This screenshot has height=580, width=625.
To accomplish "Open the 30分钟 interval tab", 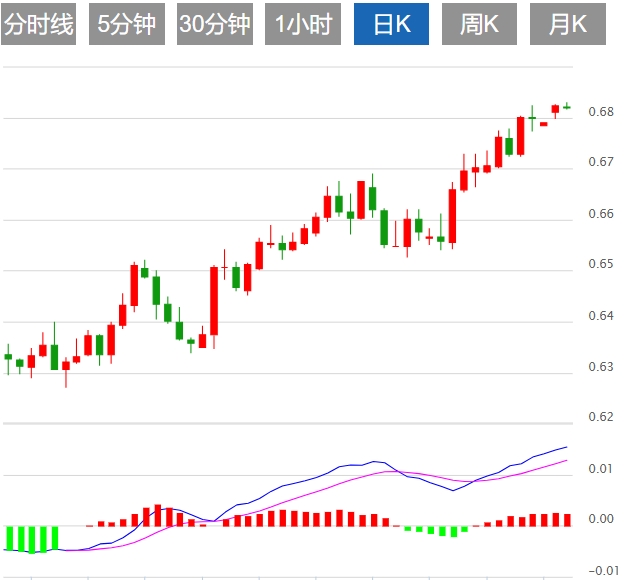I will point(215,25).
